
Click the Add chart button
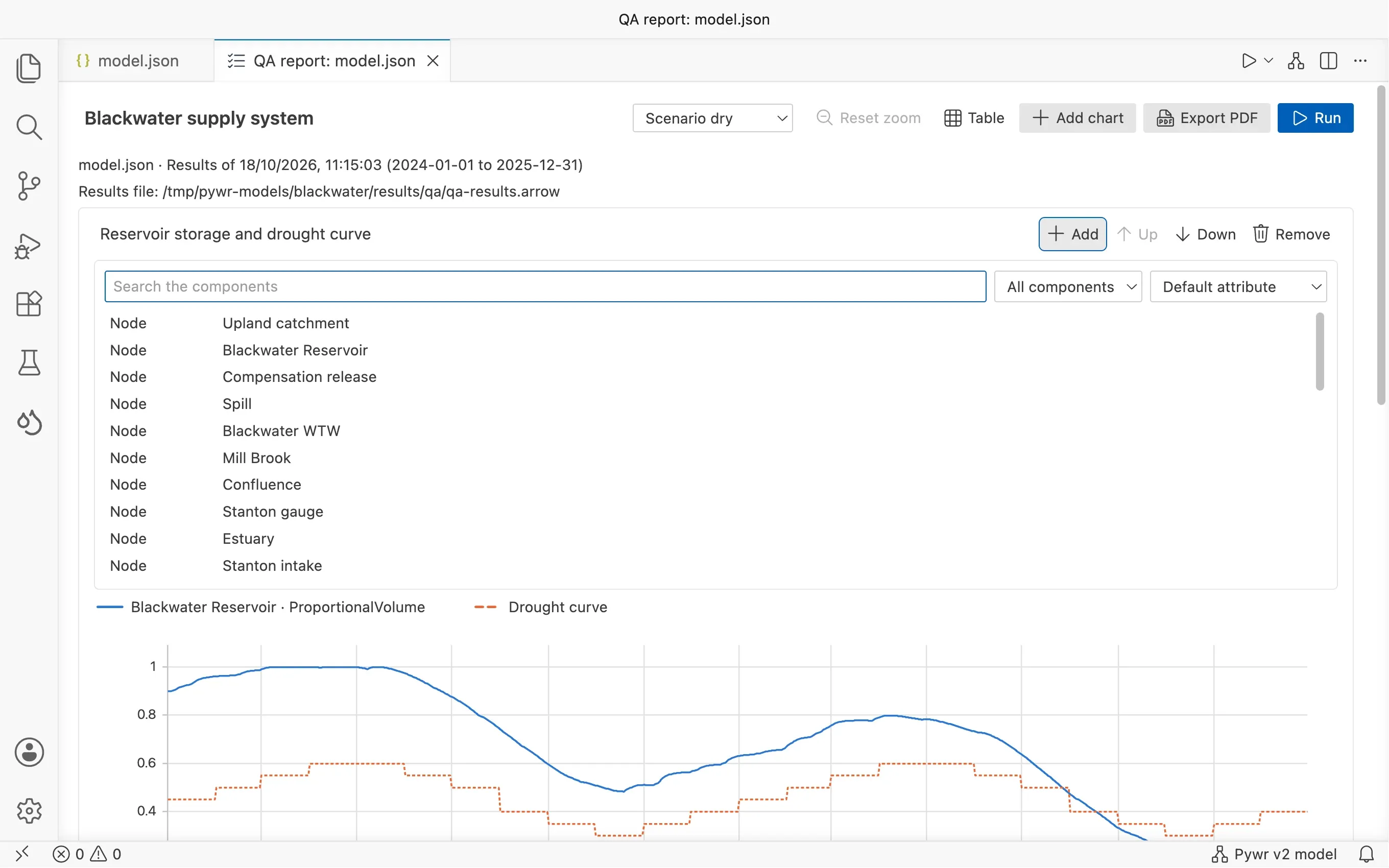[1077, 118]
